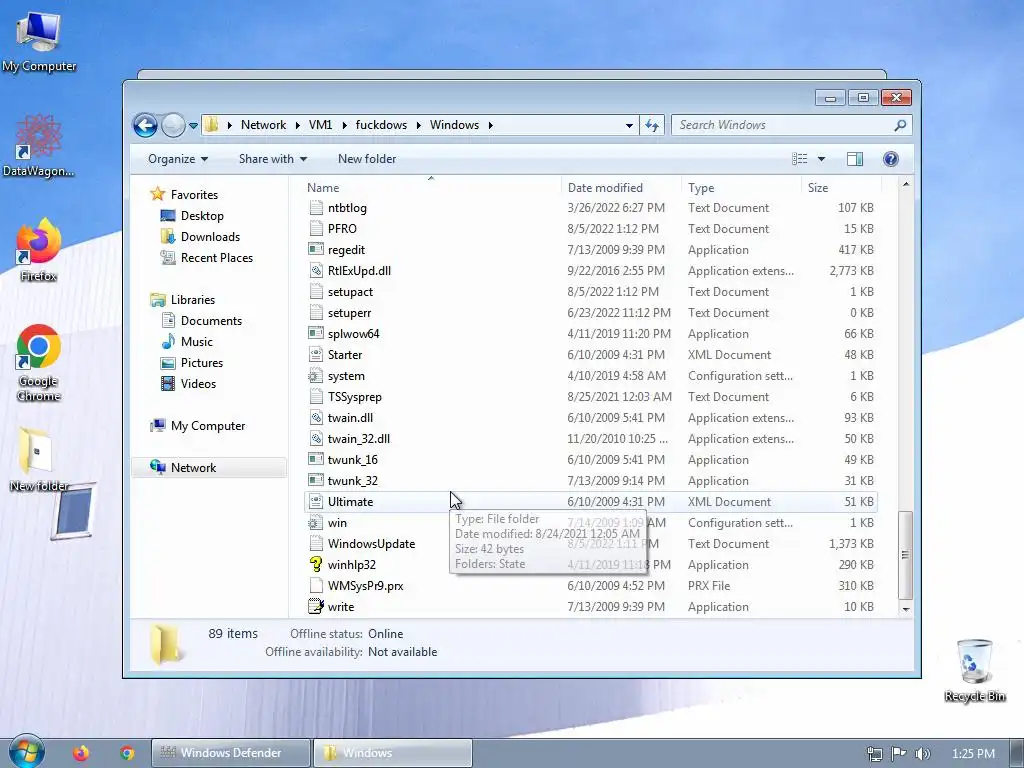Select the regedit application icon
This screenshot has width=1024, height=768.
point(316,249)
